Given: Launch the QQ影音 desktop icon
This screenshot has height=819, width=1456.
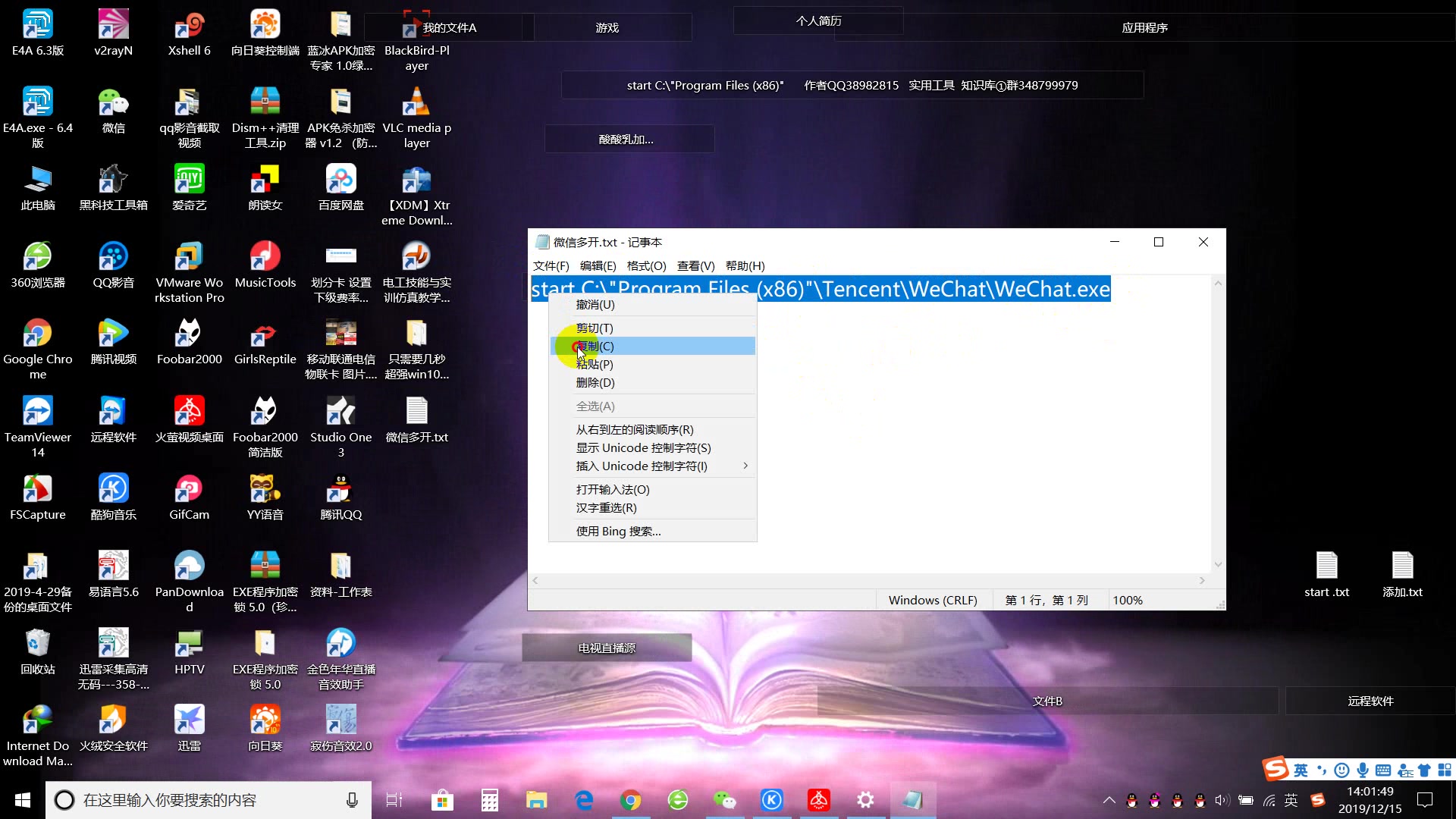Looking at the screenshot, I should [x=113, y=265].
